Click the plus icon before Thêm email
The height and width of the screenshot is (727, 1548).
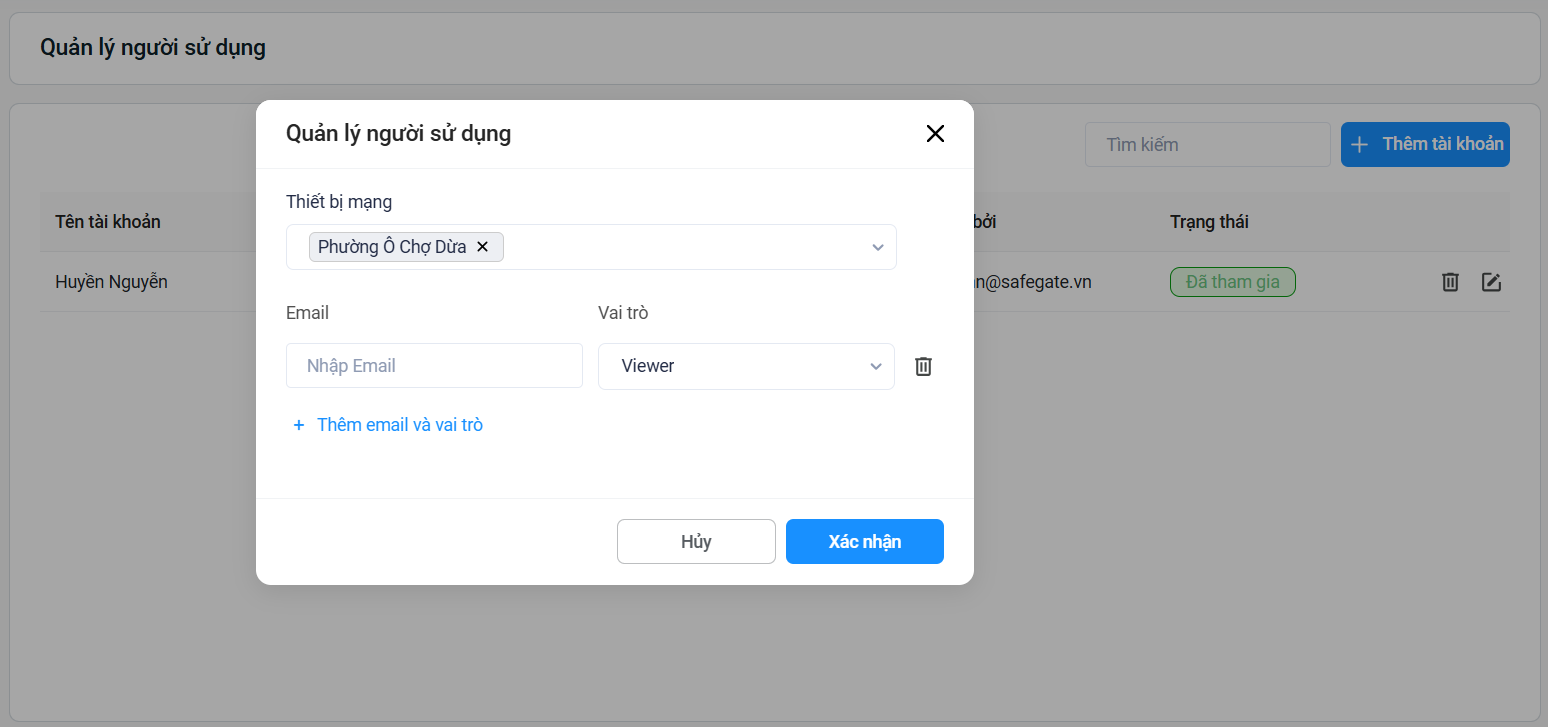coord(298,426)
